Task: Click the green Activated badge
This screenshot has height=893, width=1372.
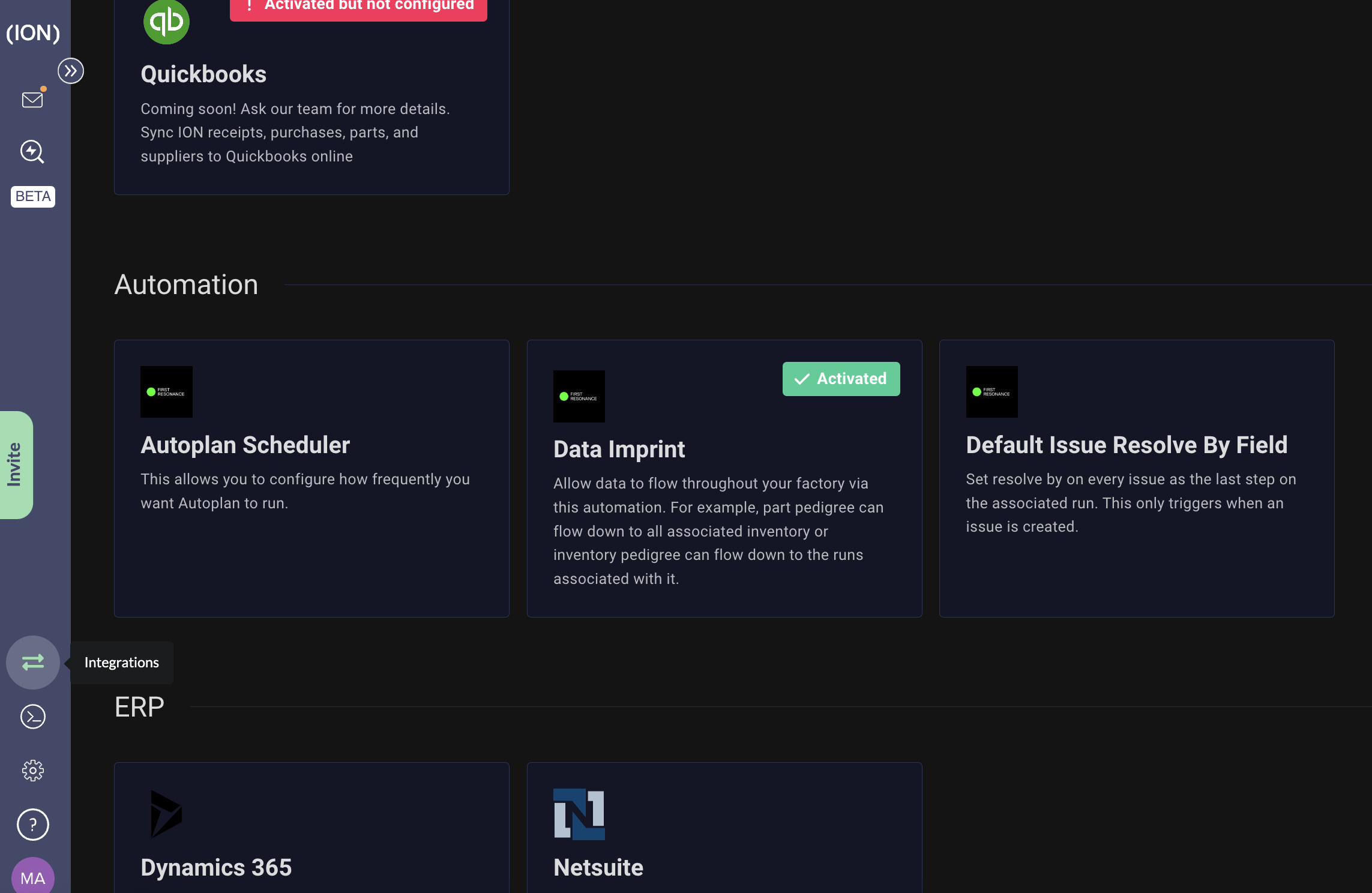Action: click(841, 379)
